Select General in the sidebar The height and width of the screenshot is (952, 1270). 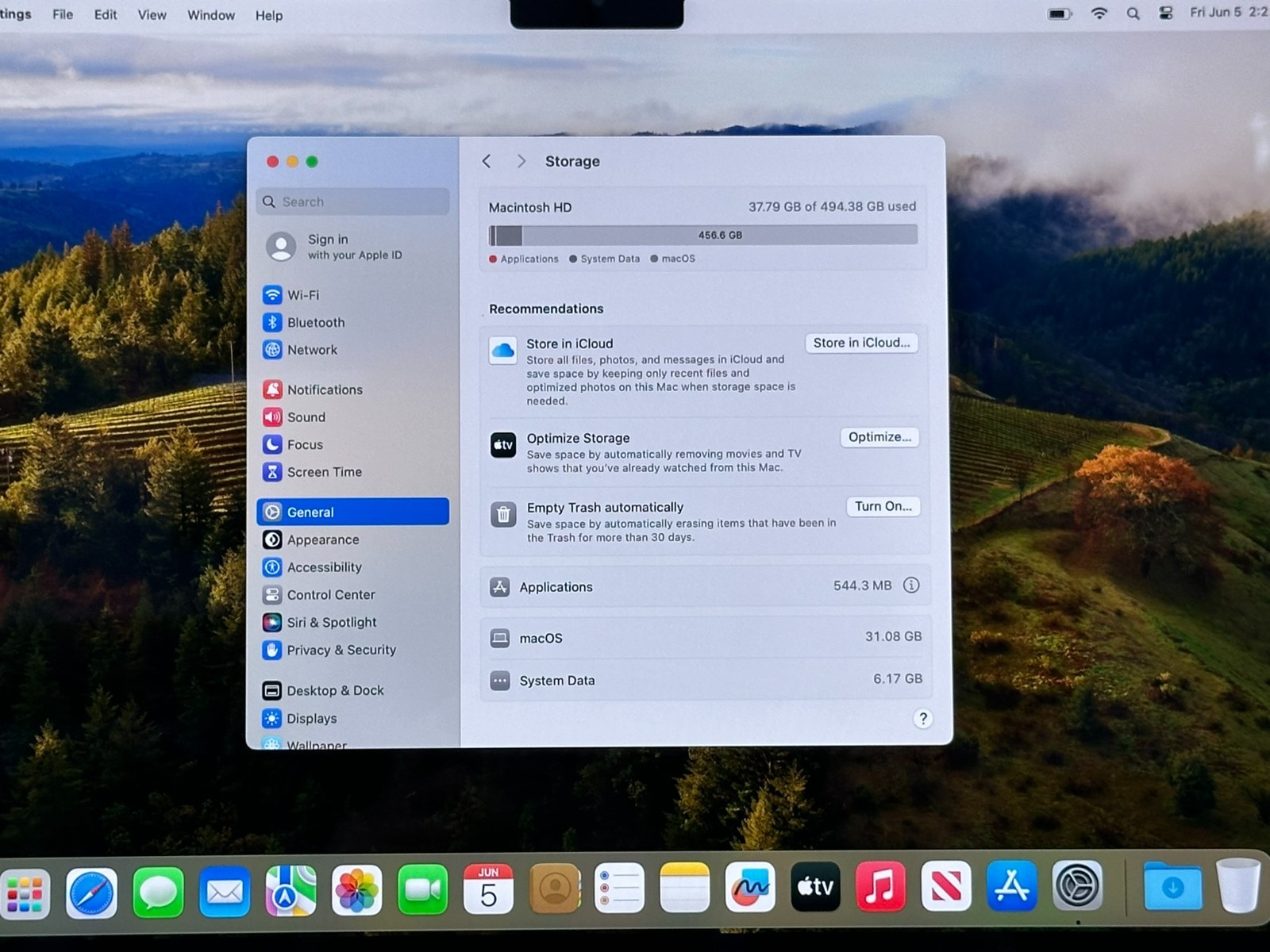pos(352,512)
